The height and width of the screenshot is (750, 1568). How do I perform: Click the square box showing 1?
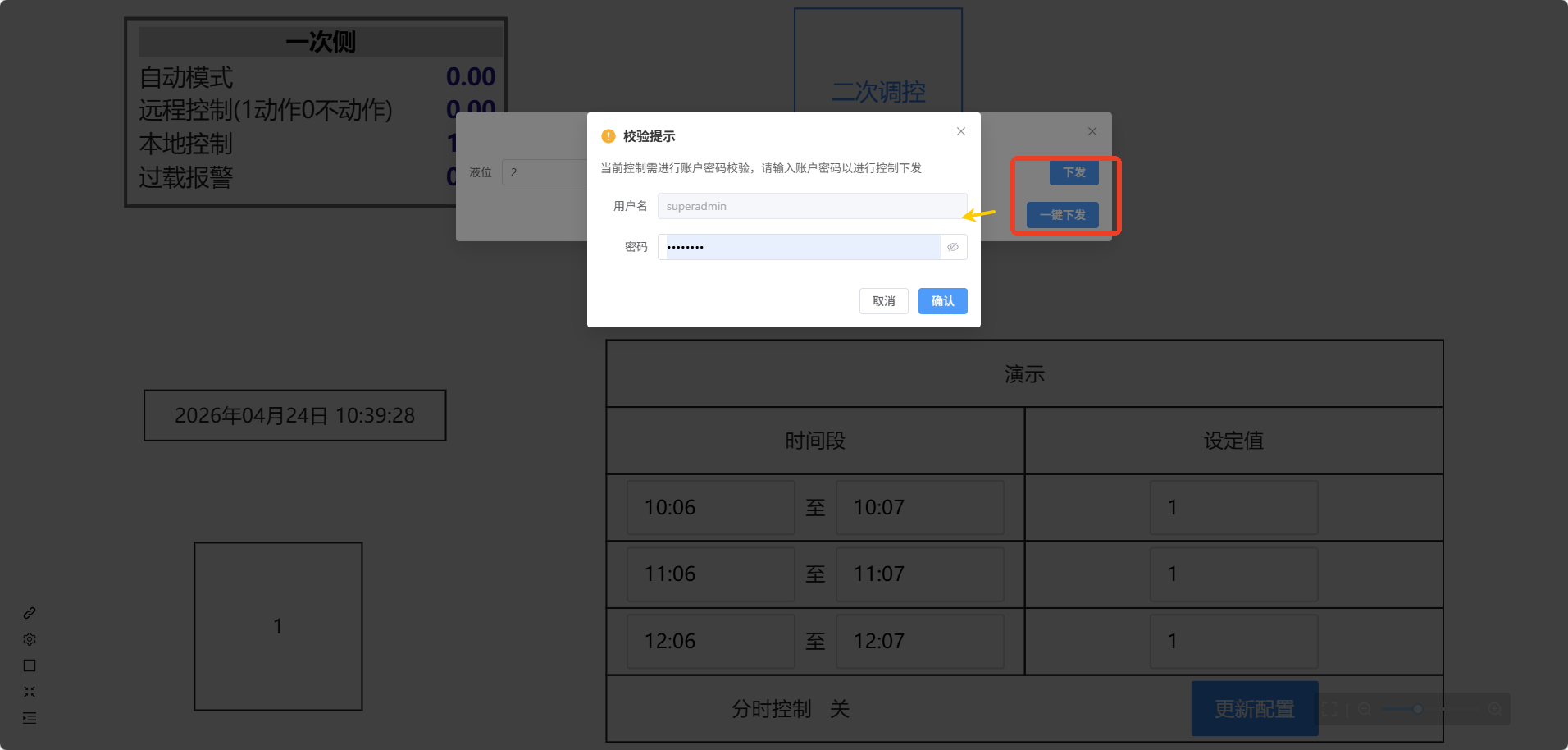click(x=278, y=626)
